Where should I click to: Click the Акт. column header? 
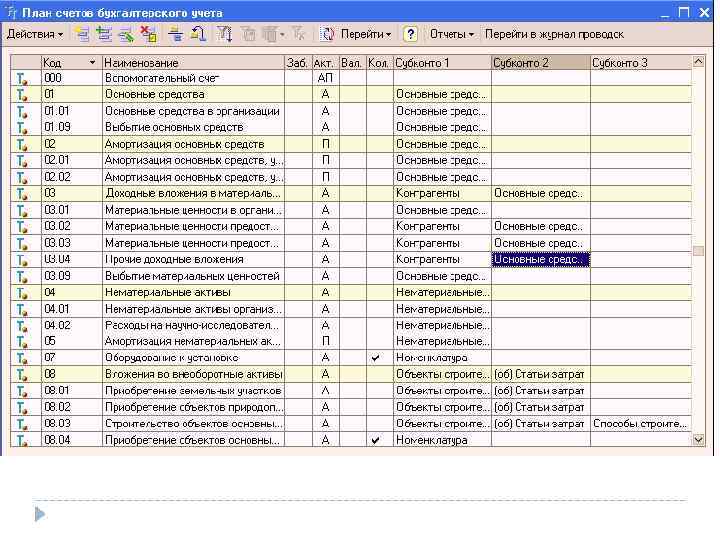(326, 62)
